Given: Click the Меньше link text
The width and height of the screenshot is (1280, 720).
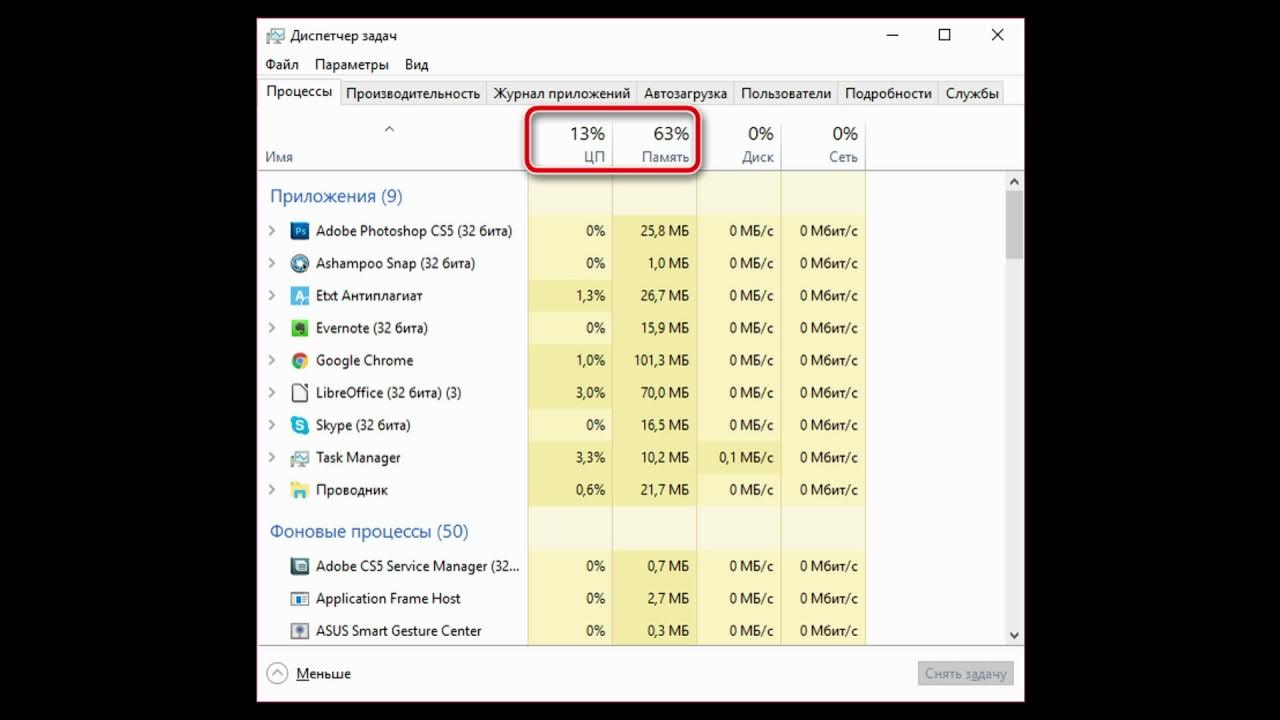Looking at the screenshot, I should pyautogui.click(x=323, y=674).
